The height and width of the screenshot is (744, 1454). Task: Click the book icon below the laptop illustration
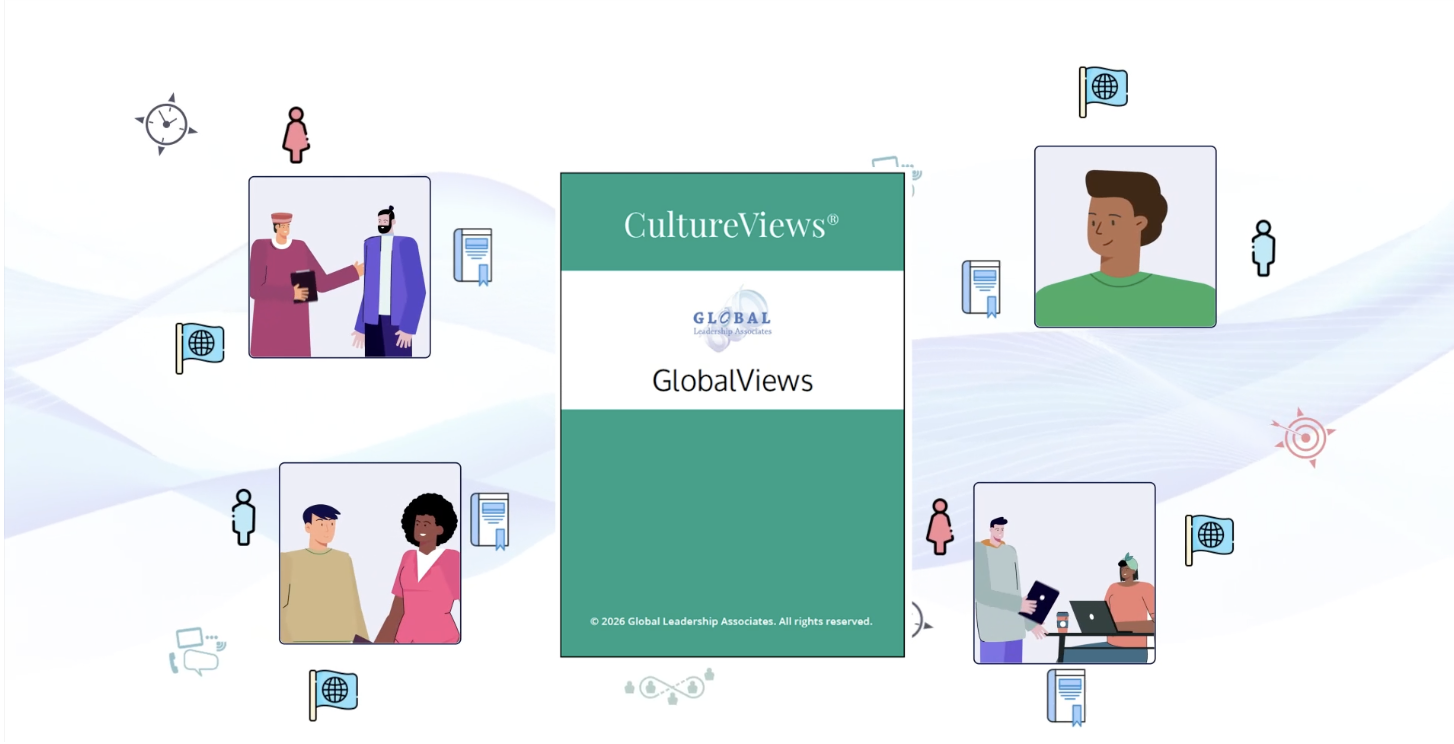(x=1066, y=696)
